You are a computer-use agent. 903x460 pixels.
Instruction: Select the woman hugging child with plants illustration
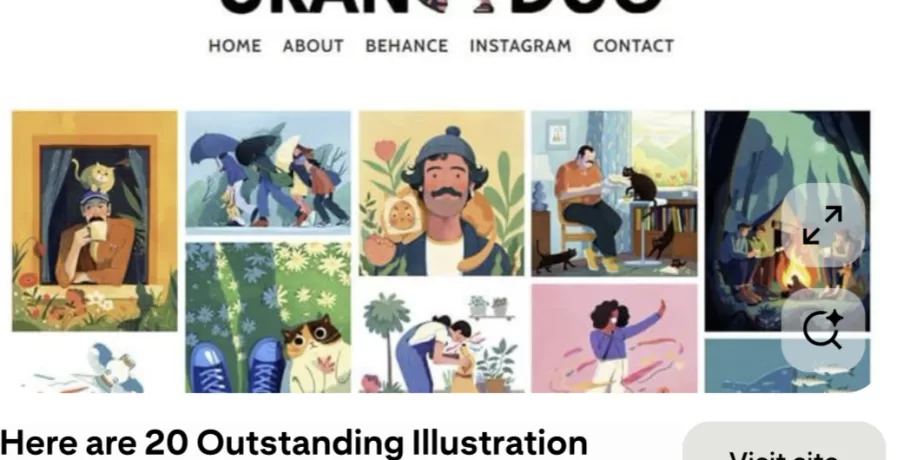442,338
